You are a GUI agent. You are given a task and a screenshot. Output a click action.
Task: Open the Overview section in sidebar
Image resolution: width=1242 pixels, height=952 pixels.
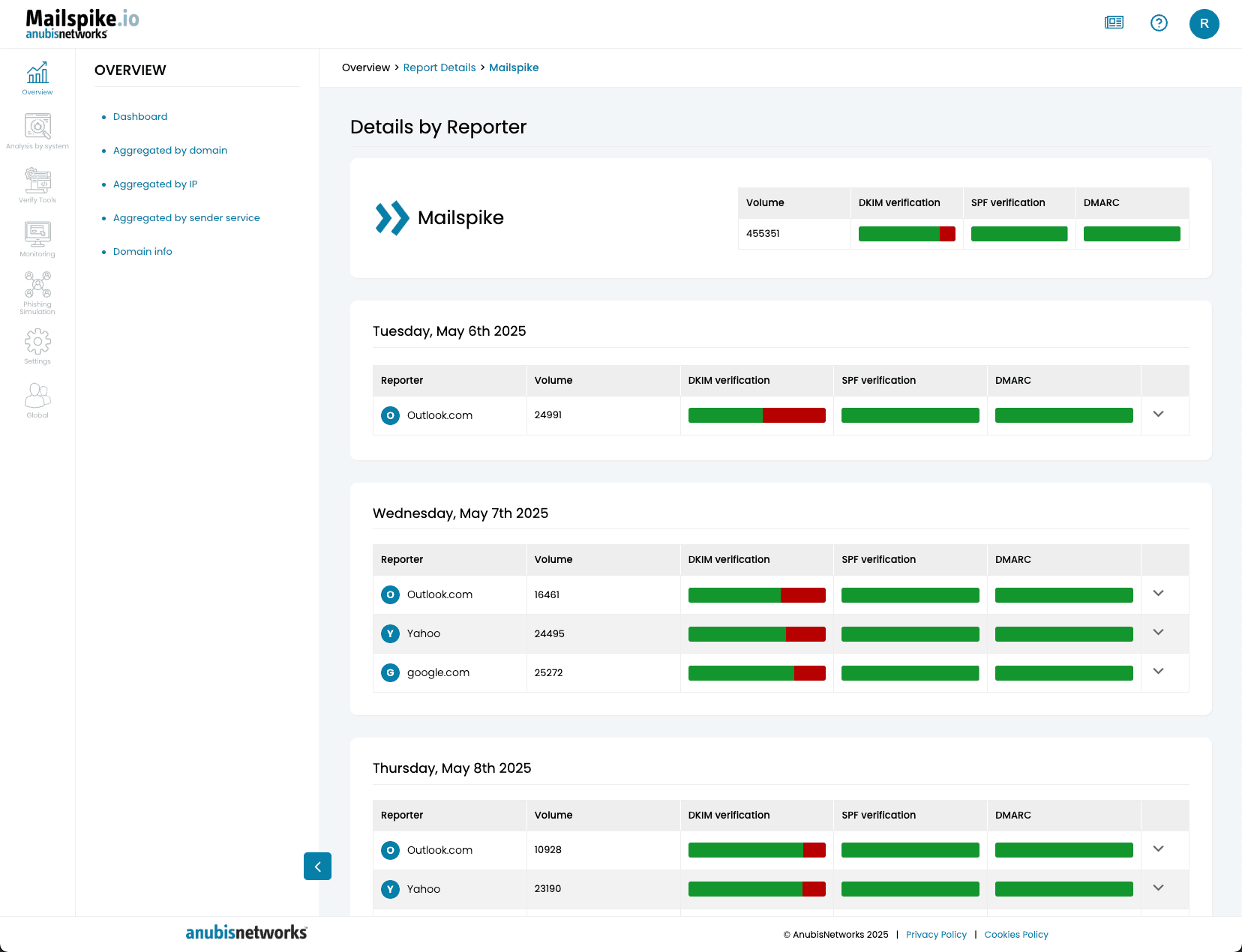point(37,78)
